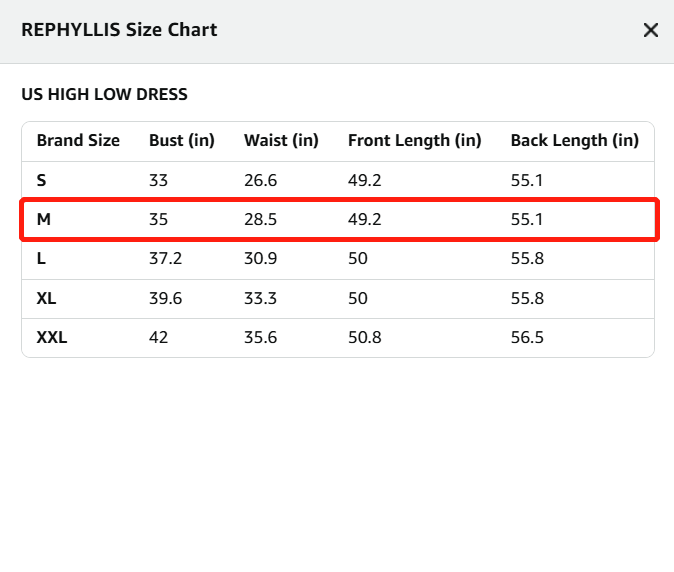Click waist value 33.3 in XL row
Image resolution: width=674 pixels, height=572 pixels.
pos(260,298)
